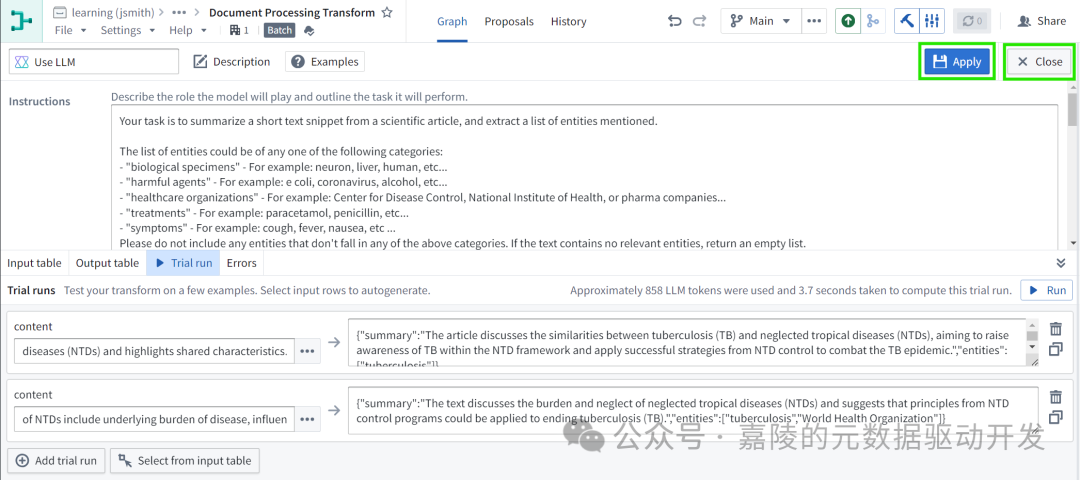Star the Document Processing Transform pipeline
The height and width of the screenshot is (480, 1080).
pyautogui.click(x=388, y=13)
